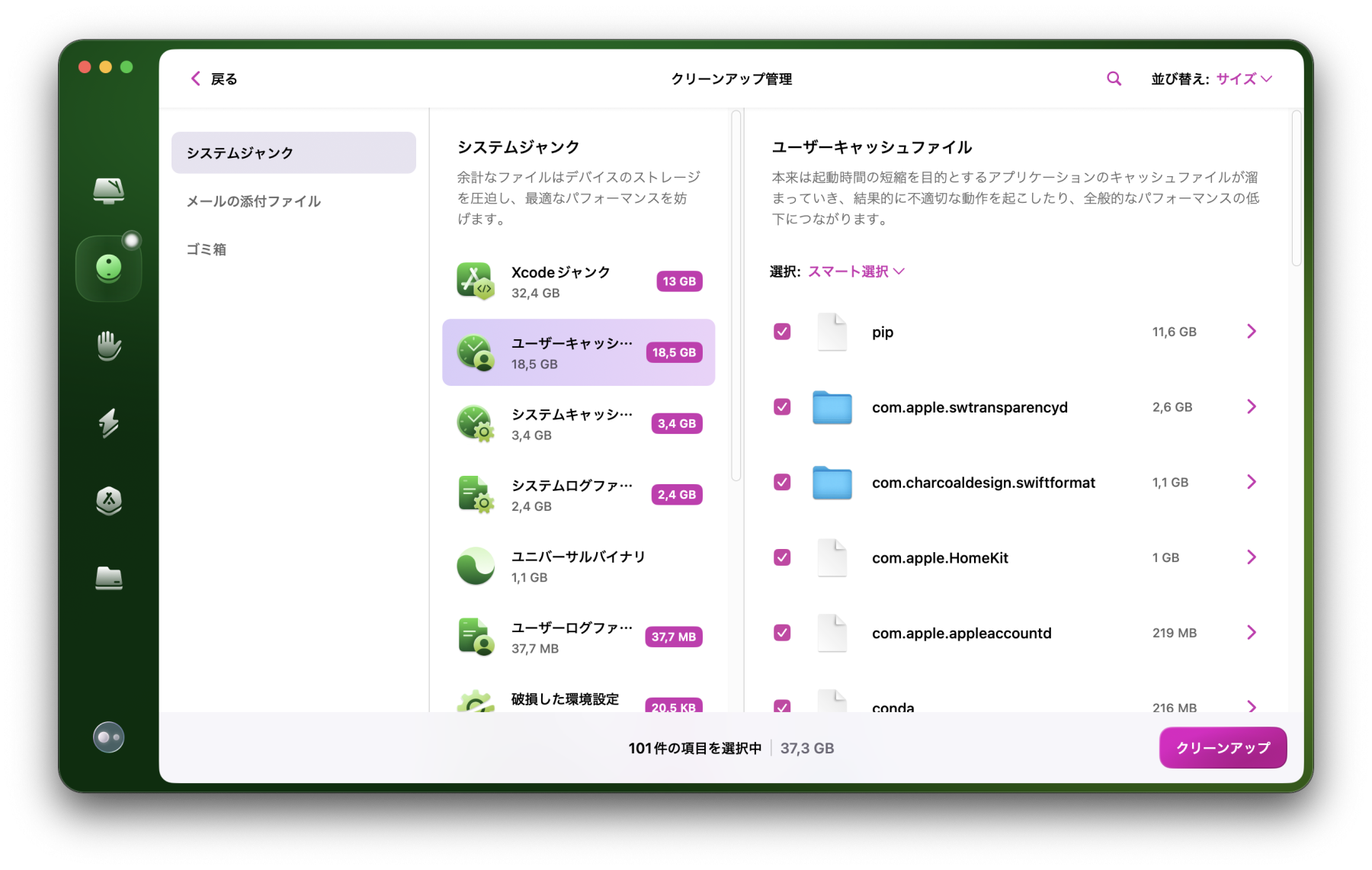
Task: Uncheck the com.charcoaldesign.swiftformat checkbox
Action: (x=782, y=482)
